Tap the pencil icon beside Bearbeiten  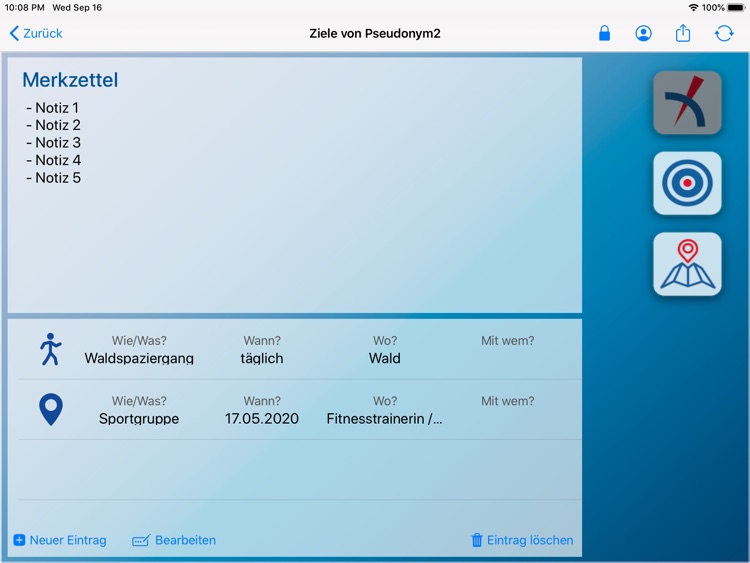tap(141, 541)
